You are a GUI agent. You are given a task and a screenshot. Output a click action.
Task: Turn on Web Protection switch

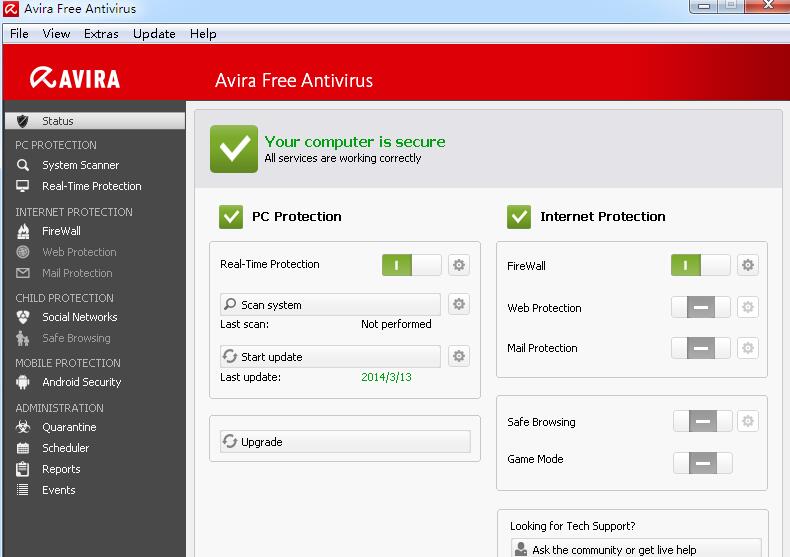click(700, 307)
